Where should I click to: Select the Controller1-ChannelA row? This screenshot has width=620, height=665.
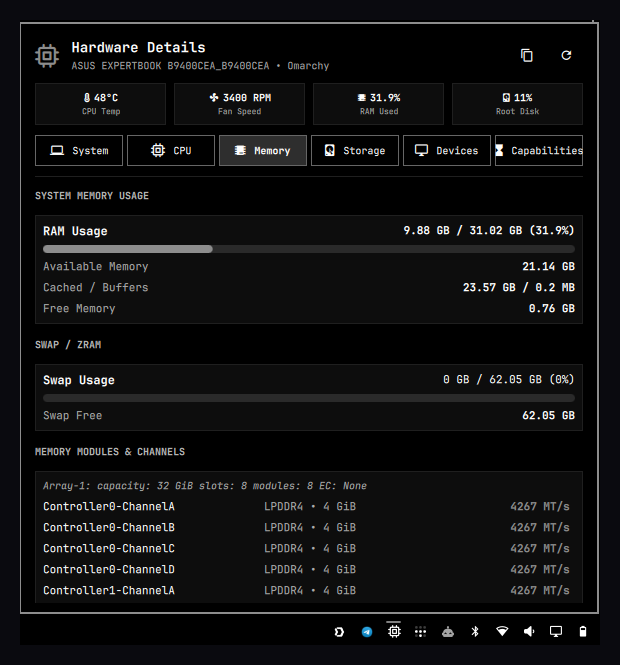(x=309, y=590)
